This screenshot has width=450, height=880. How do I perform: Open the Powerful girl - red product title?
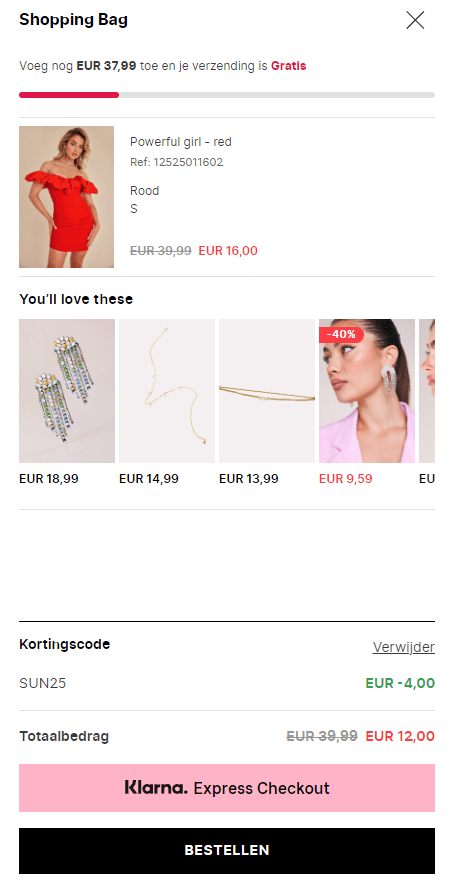(181, 142)
